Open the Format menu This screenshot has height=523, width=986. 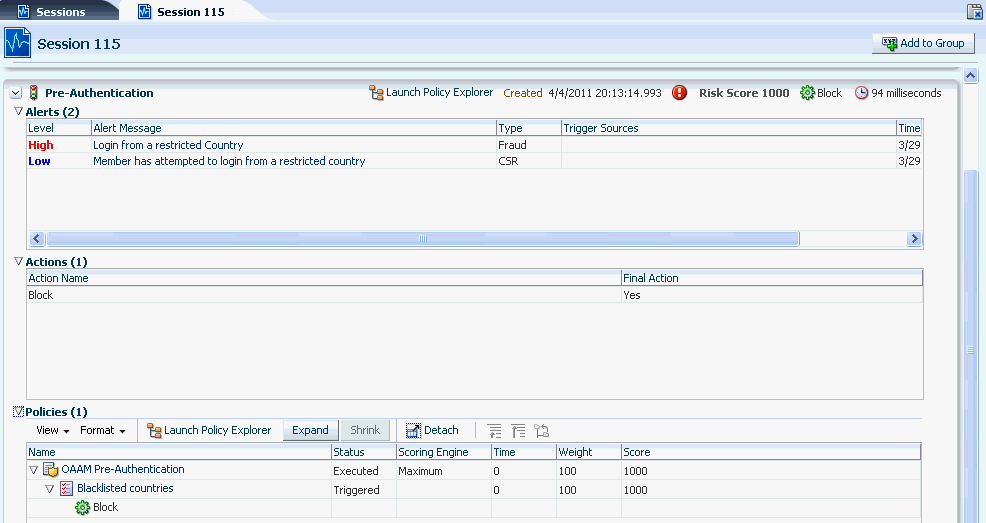102,430
